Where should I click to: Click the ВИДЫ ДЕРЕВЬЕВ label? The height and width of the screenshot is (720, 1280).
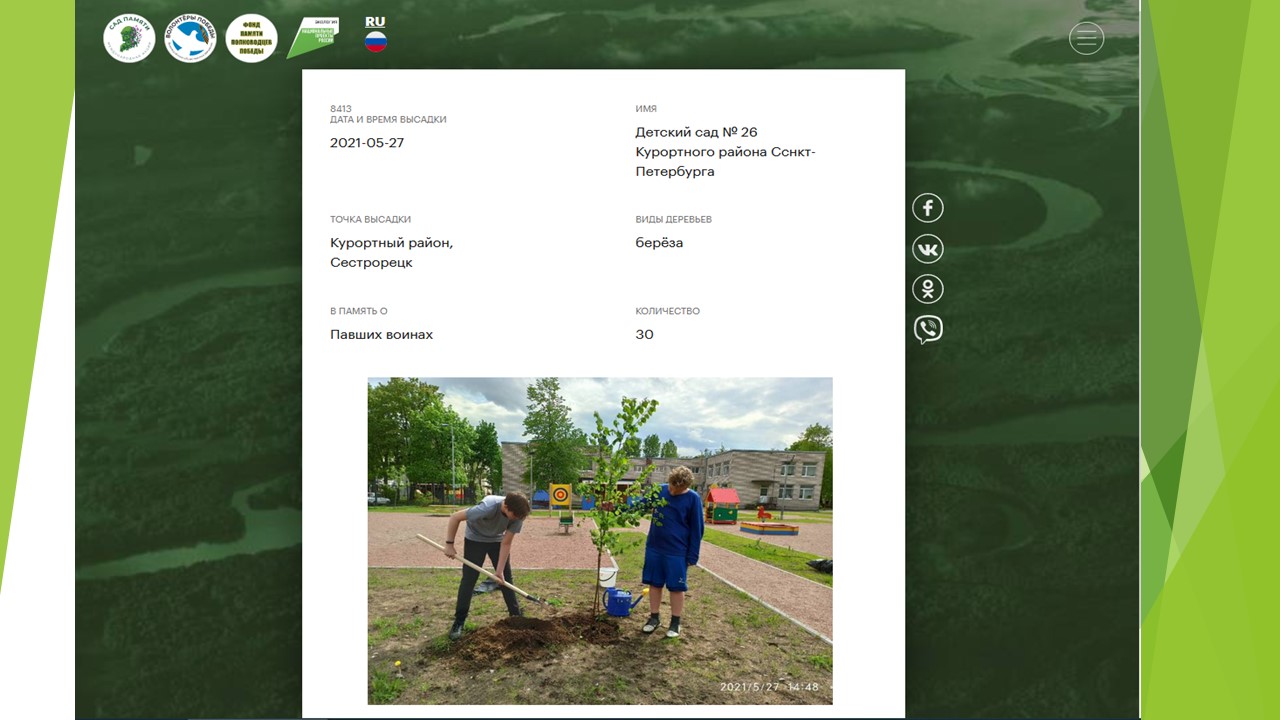tap(673, 220)
